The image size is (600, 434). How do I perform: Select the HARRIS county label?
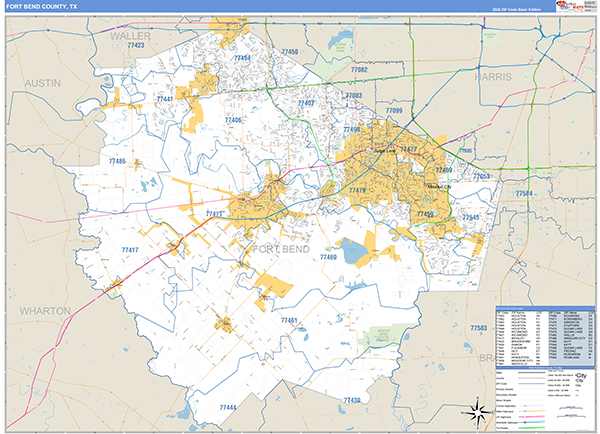492,76
